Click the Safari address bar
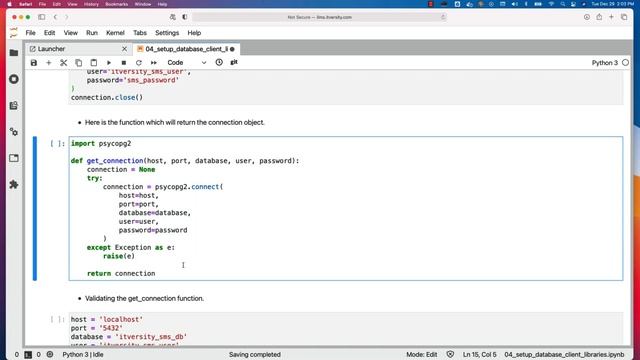This screenshot has height=360, width=640. coord(319,17)
